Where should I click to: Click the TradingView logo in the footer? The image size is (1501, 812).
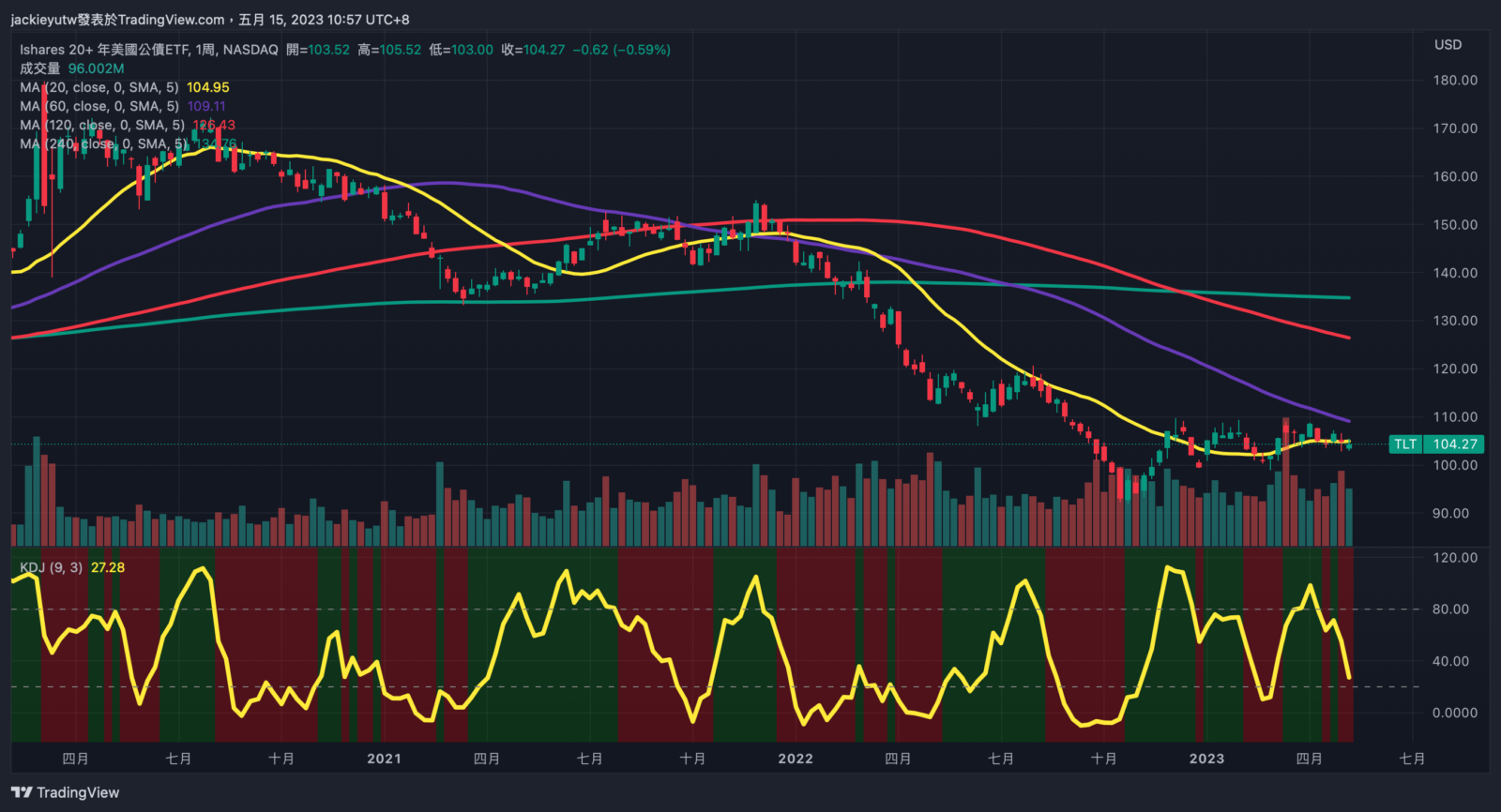point(66,792)
